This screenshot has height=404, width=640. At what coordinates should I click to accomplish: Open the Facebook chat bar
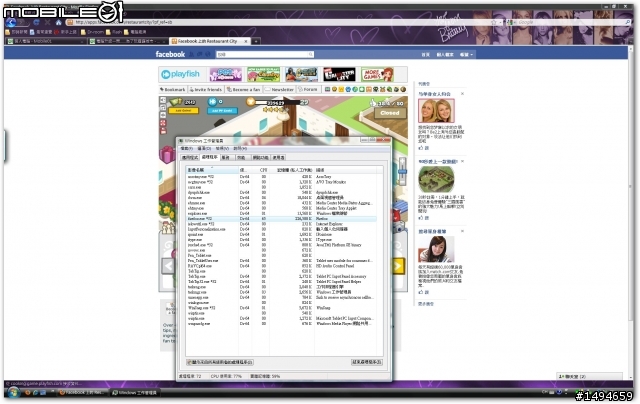(x=590, y=376)
